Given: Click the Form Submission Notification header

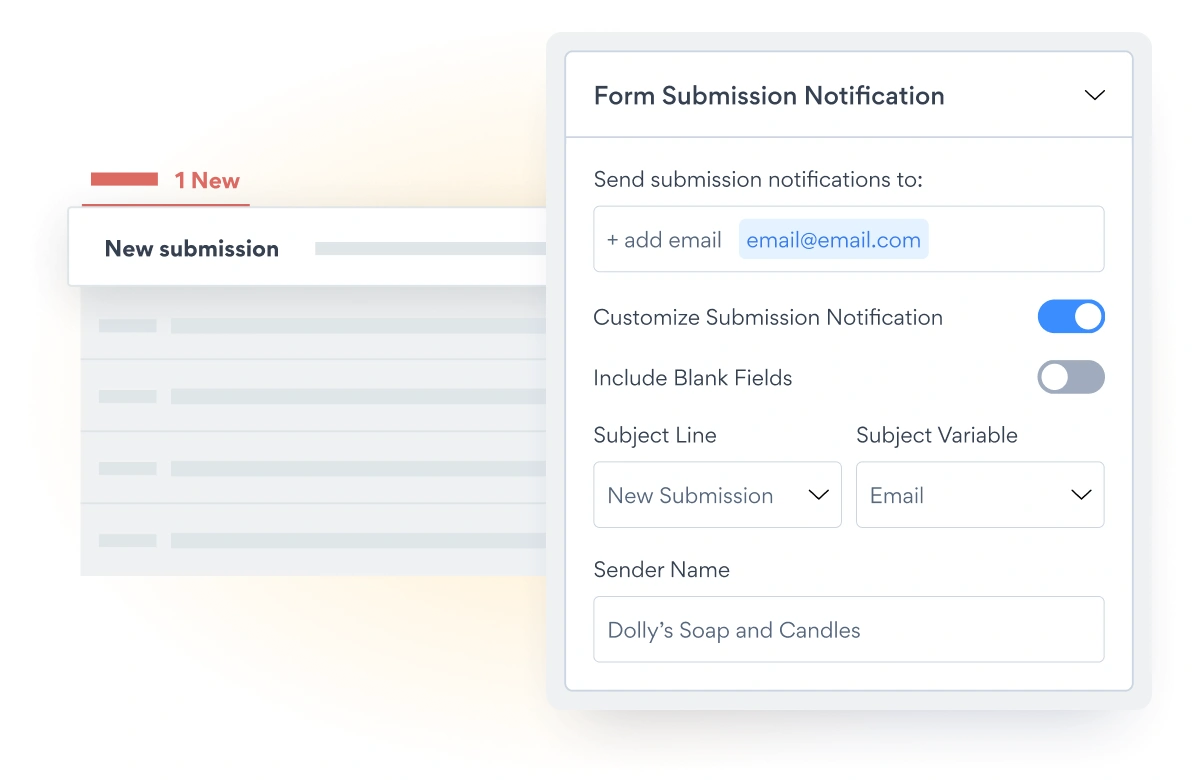Looking at the screenshot, I should (x=768, y=96).
